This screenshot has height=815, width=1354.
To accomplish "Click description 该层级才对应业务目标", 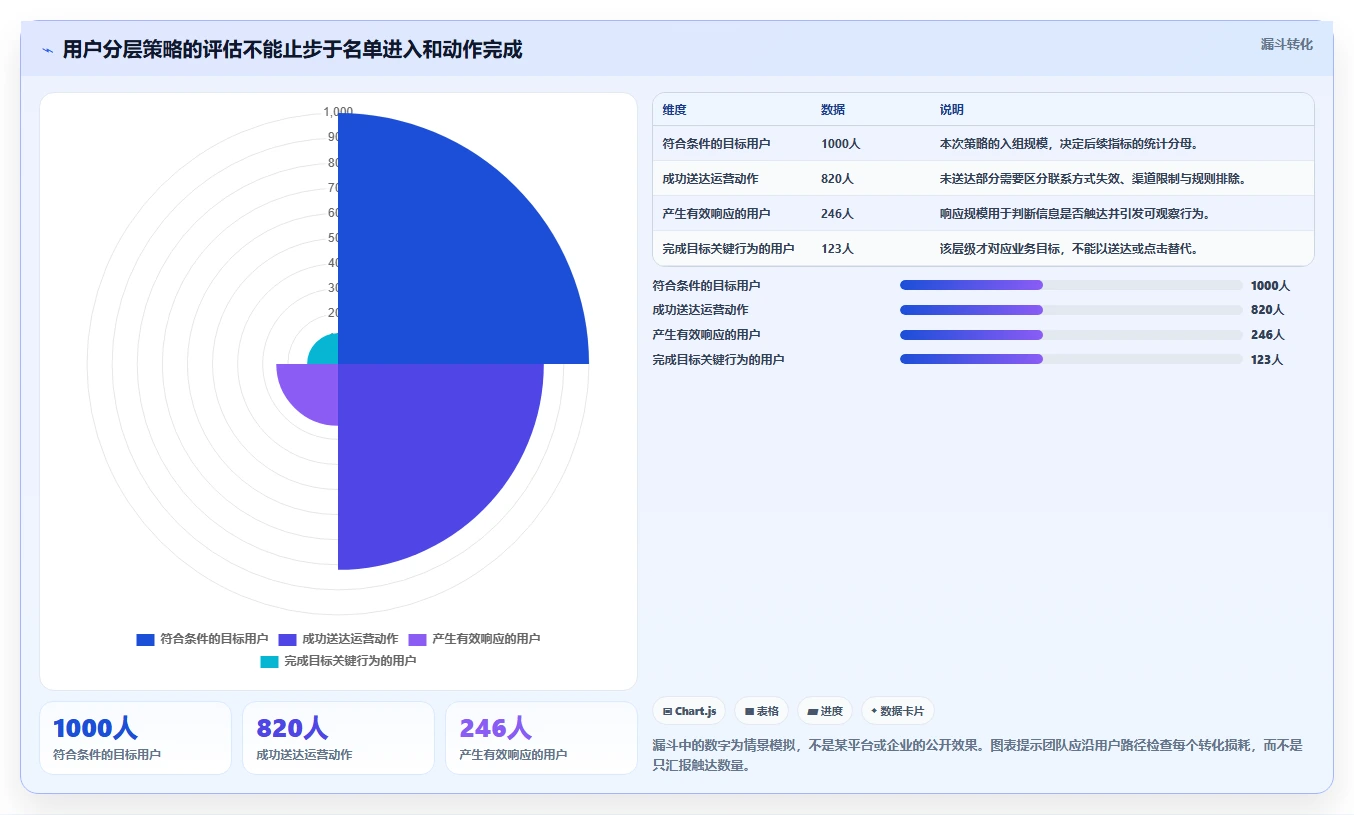I will pyautogui.click(x=1069, y=249).
